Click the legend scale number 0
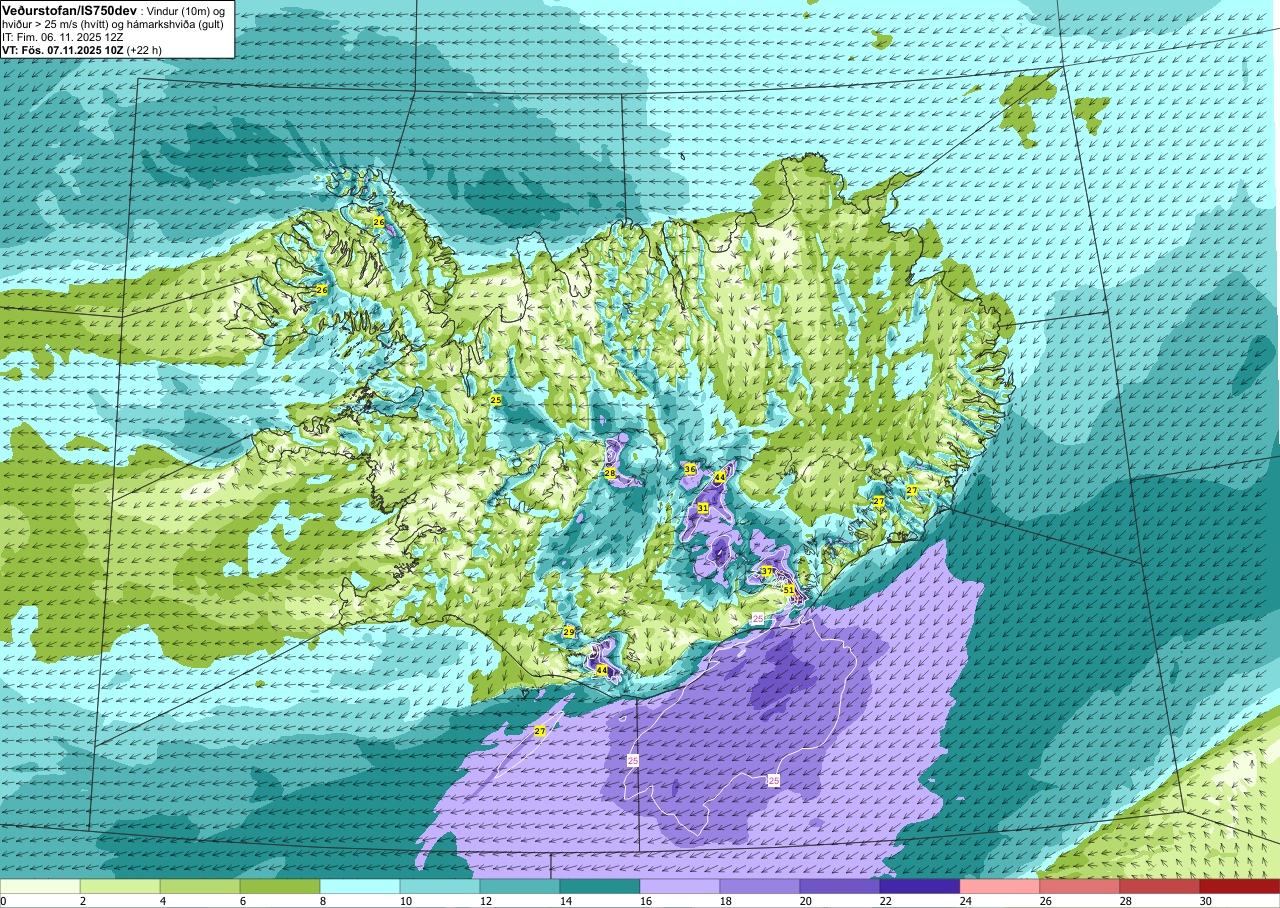1280x908 pixels. click(4, 901)
